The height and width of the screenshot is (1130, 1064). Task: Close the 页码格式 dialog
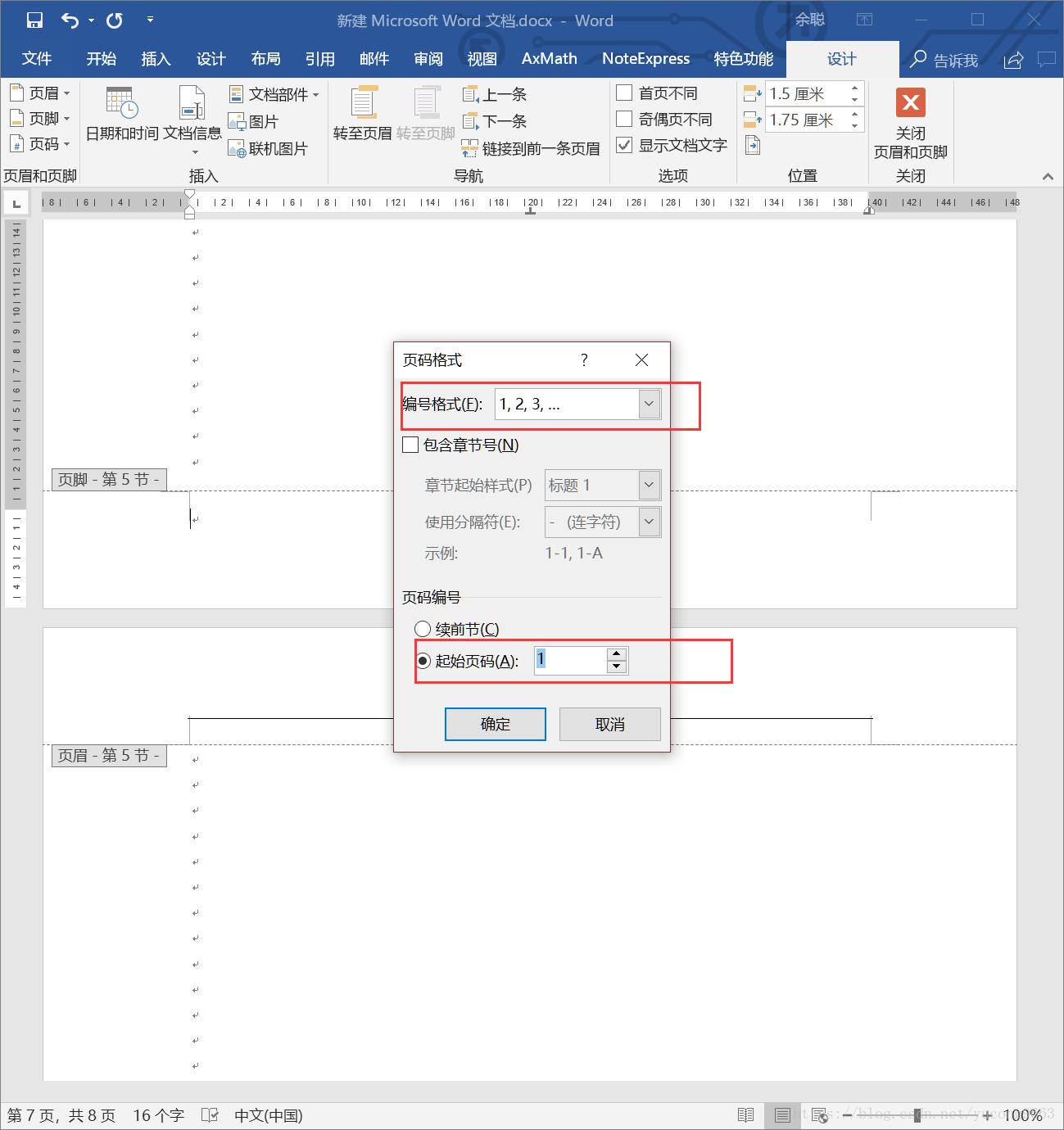click(641, 360)
